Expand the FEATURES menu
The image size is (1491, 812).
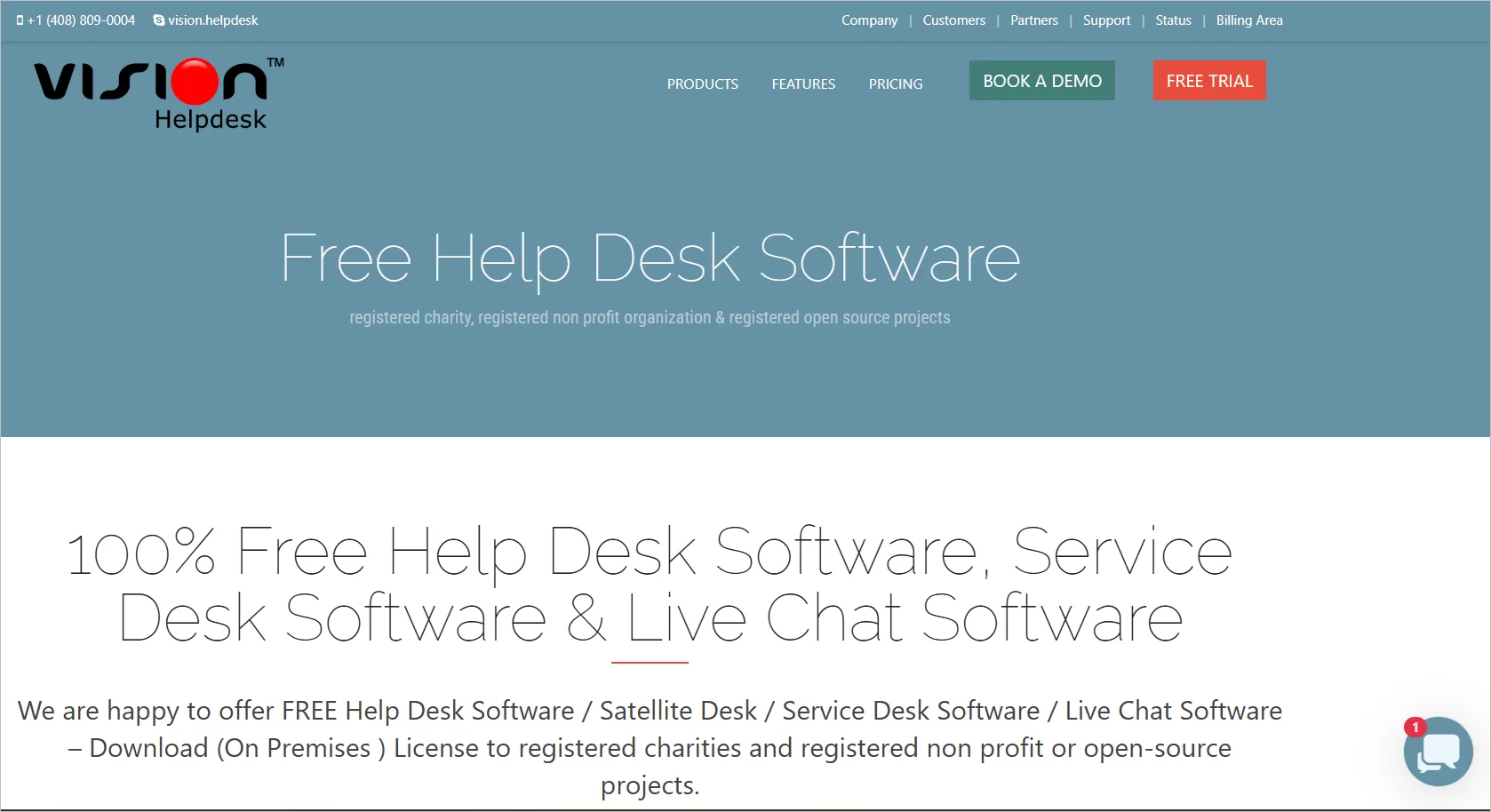802,84
